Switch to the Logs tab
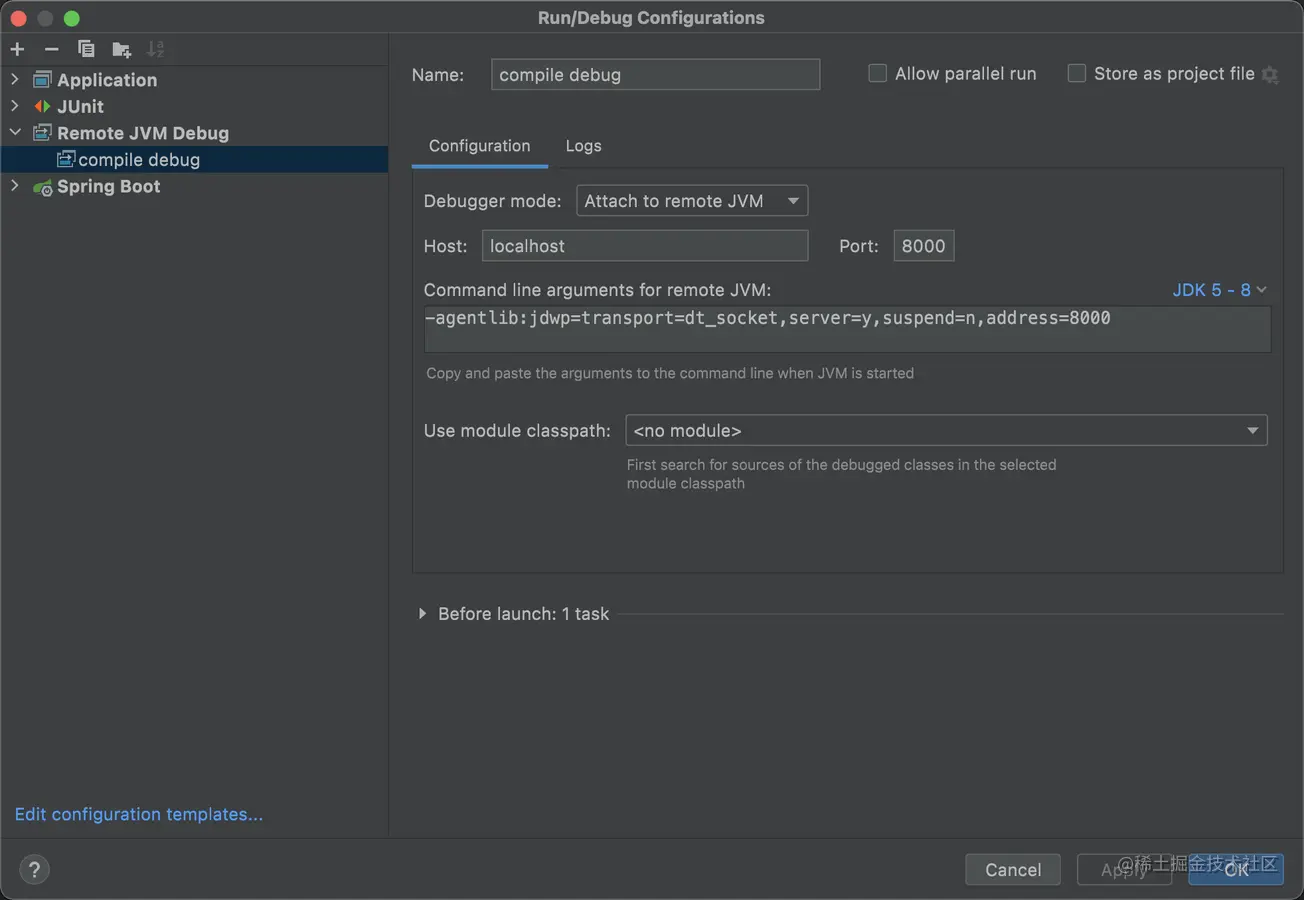 583,146
